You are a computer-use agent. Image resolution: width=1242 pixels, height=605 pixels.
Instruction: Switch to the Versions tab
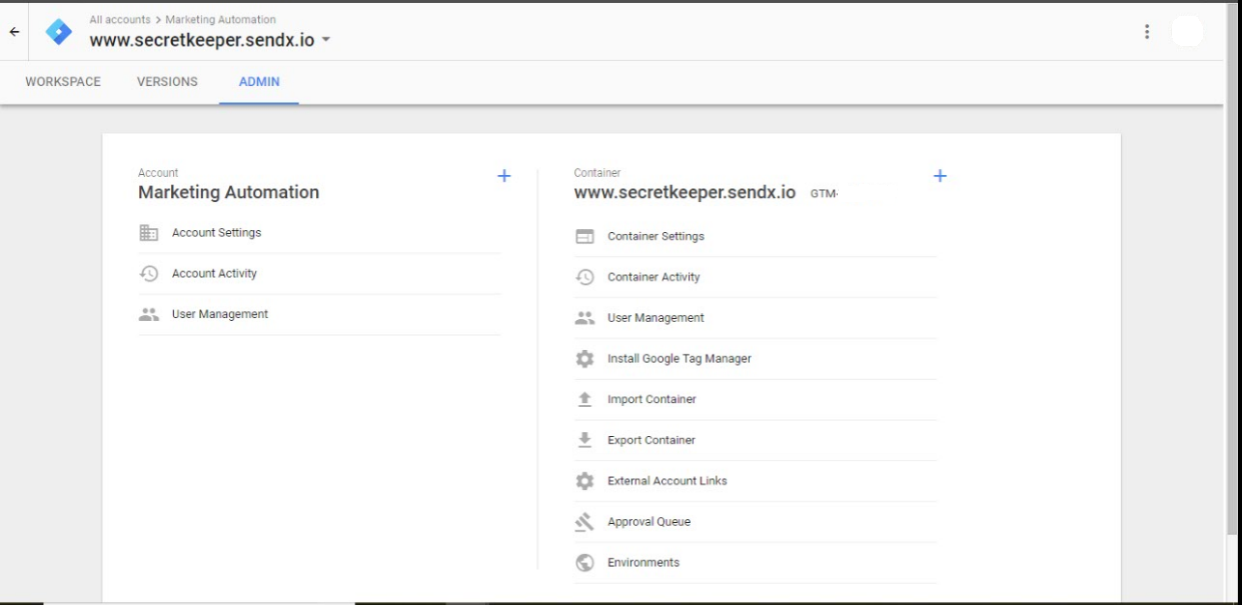167,82
